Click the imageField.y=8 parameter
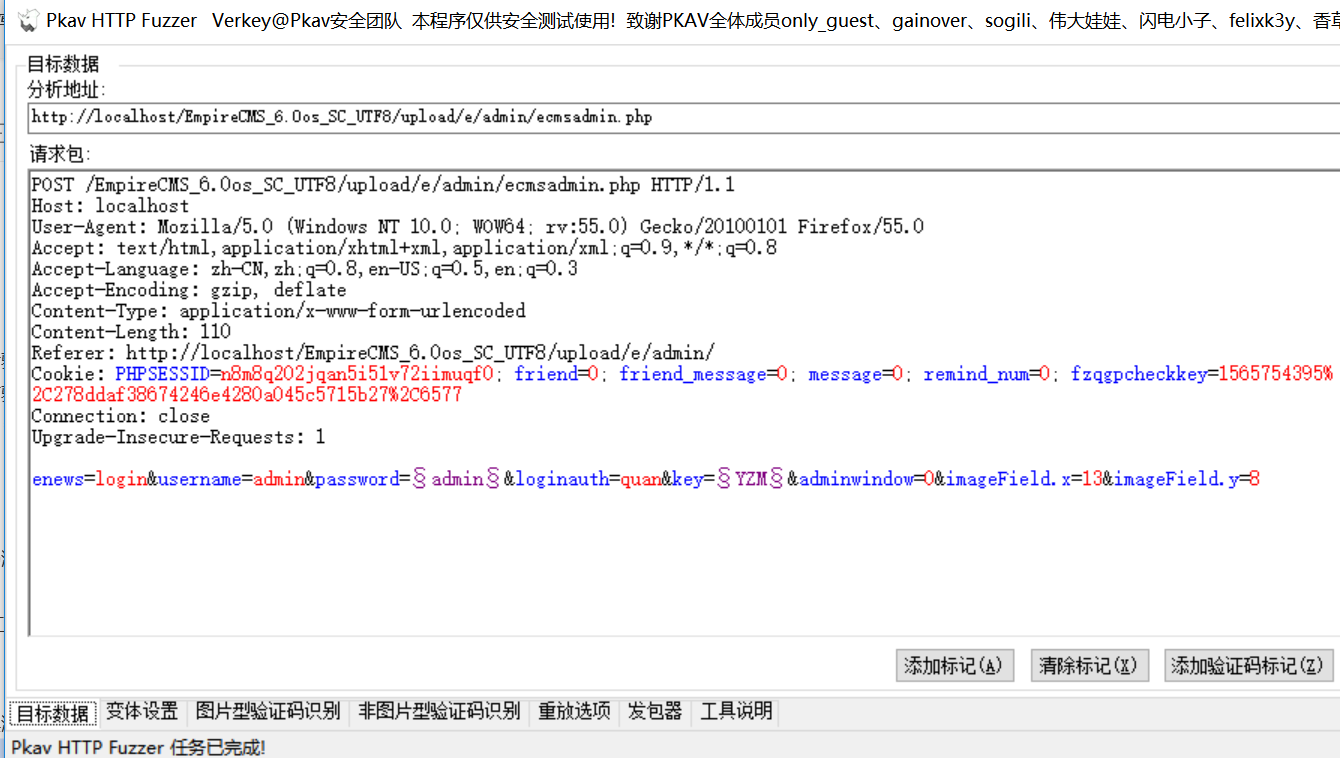 (1187, 479)
